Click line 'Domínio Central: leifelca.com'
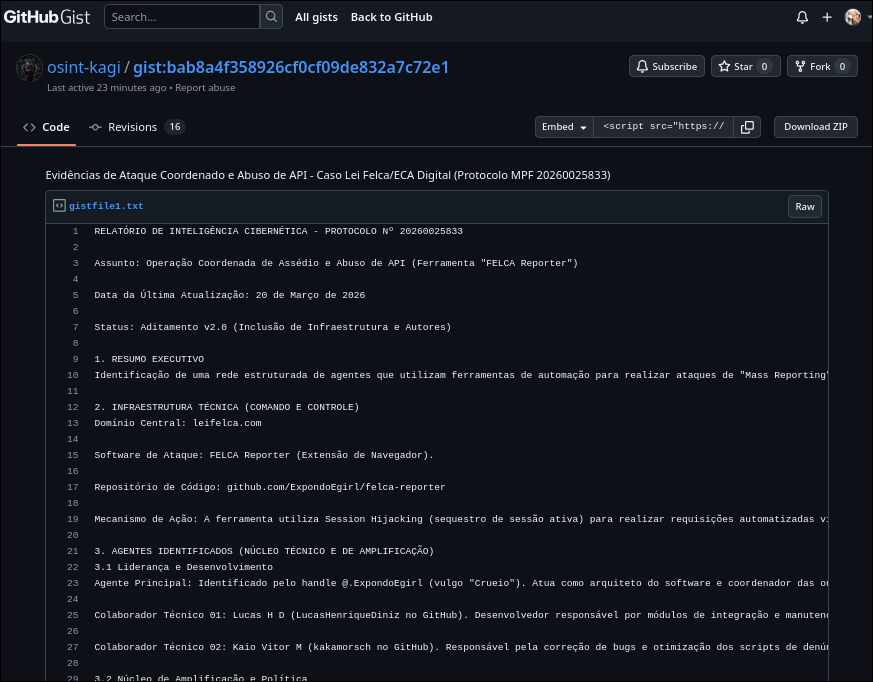The height and width of the screenshot is (682, 873). pyautogui.click(x=178, y=423)
